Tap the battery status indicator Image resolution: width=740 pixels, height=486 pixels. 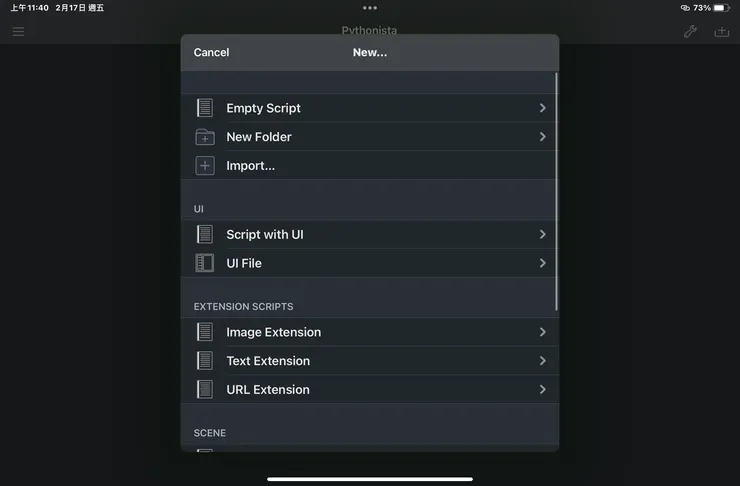719,8
